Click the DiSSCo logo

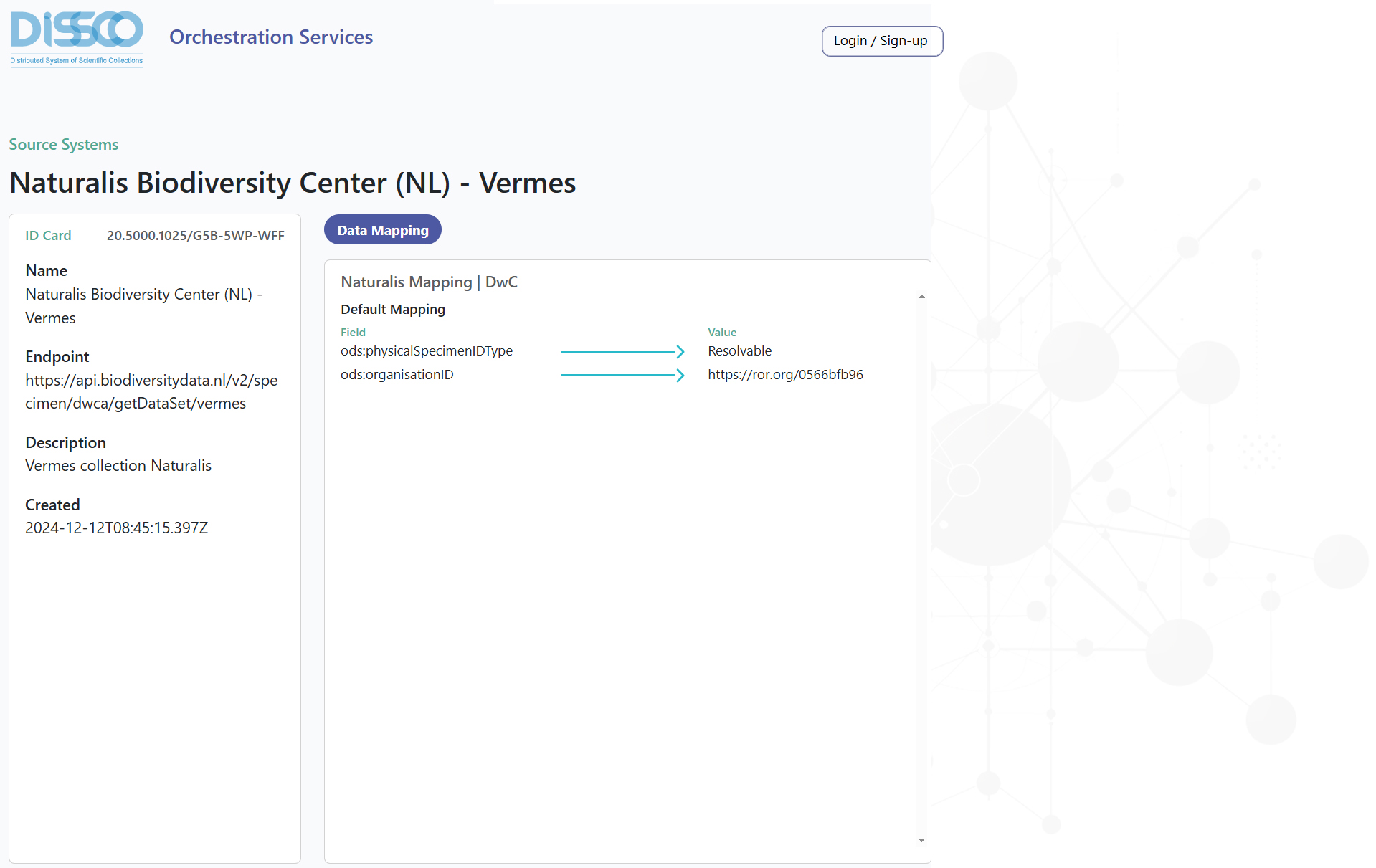77,38
